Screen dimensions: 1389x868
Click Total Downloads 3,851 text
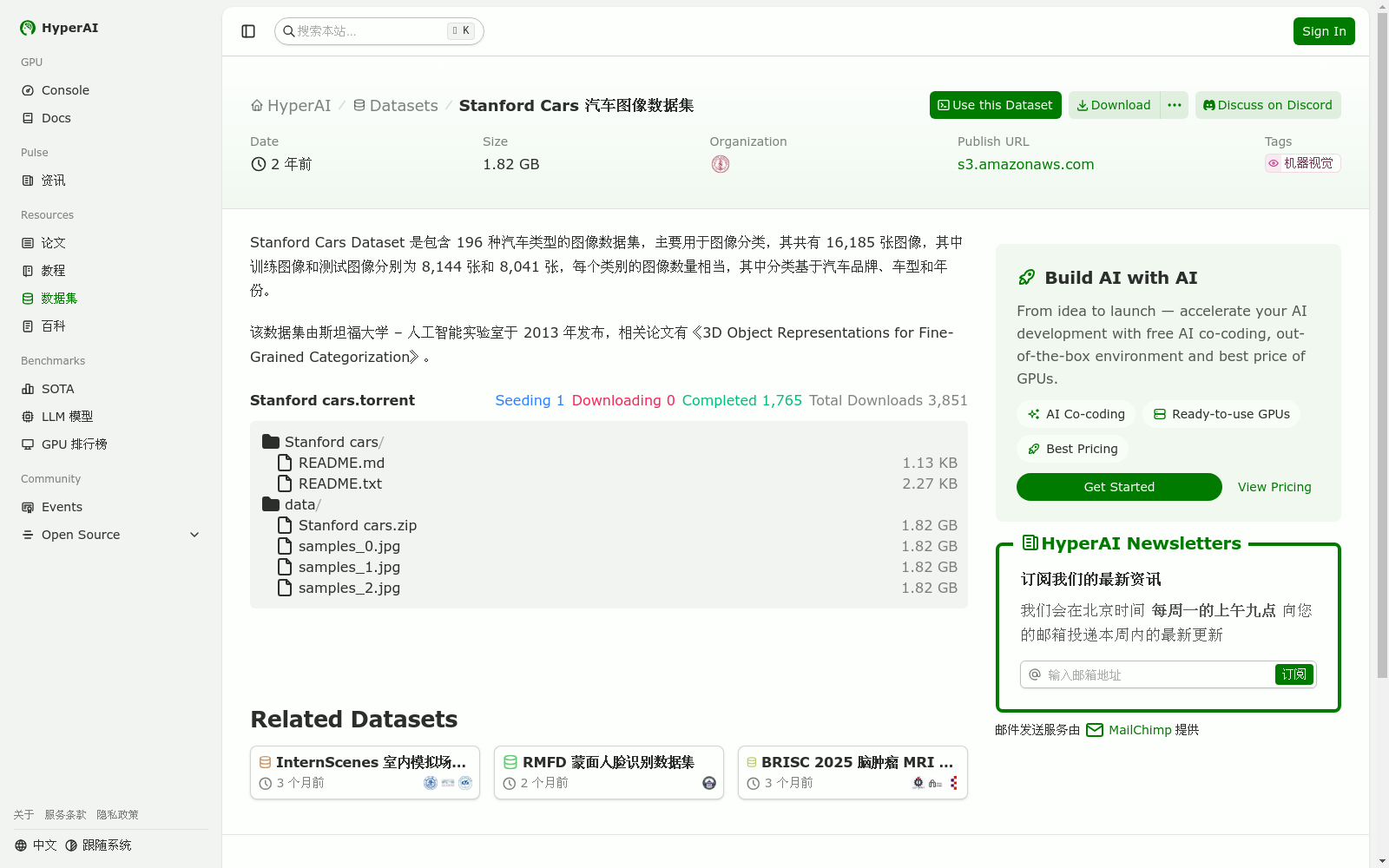tap(888, 400)
